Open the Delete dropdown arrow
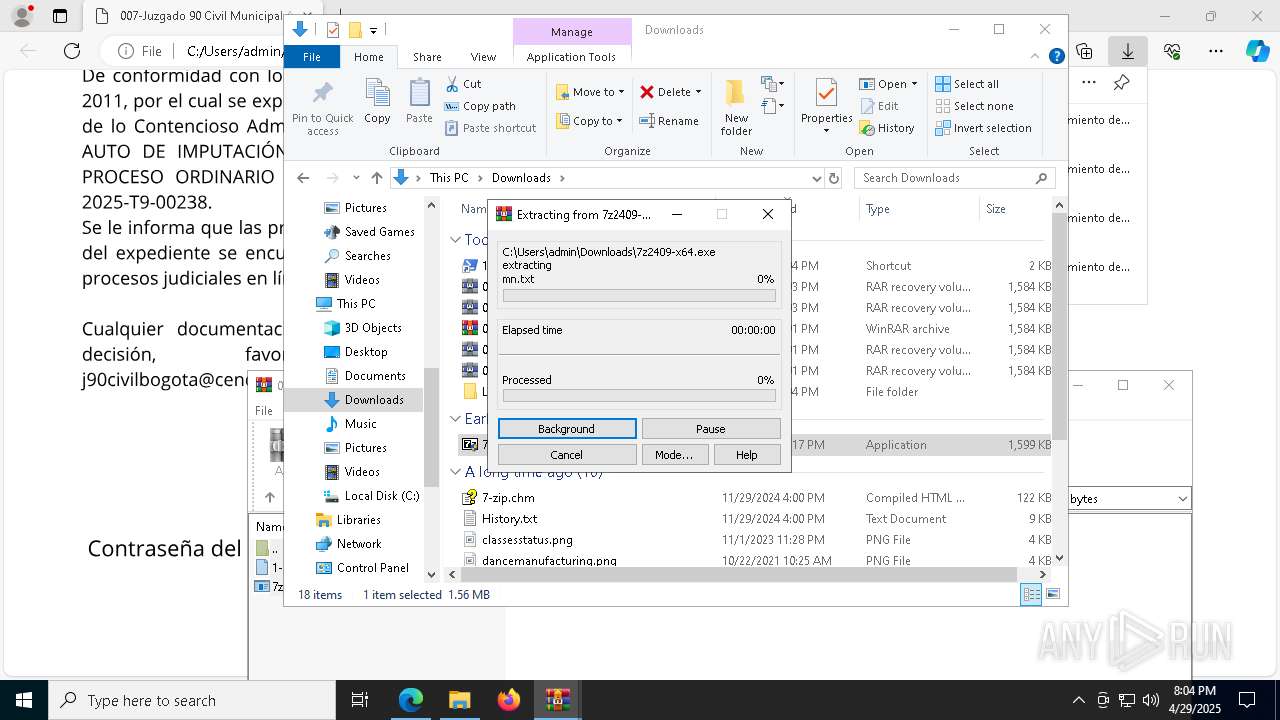Viewport: 1280px width, 720px height. tap(698, 92)
